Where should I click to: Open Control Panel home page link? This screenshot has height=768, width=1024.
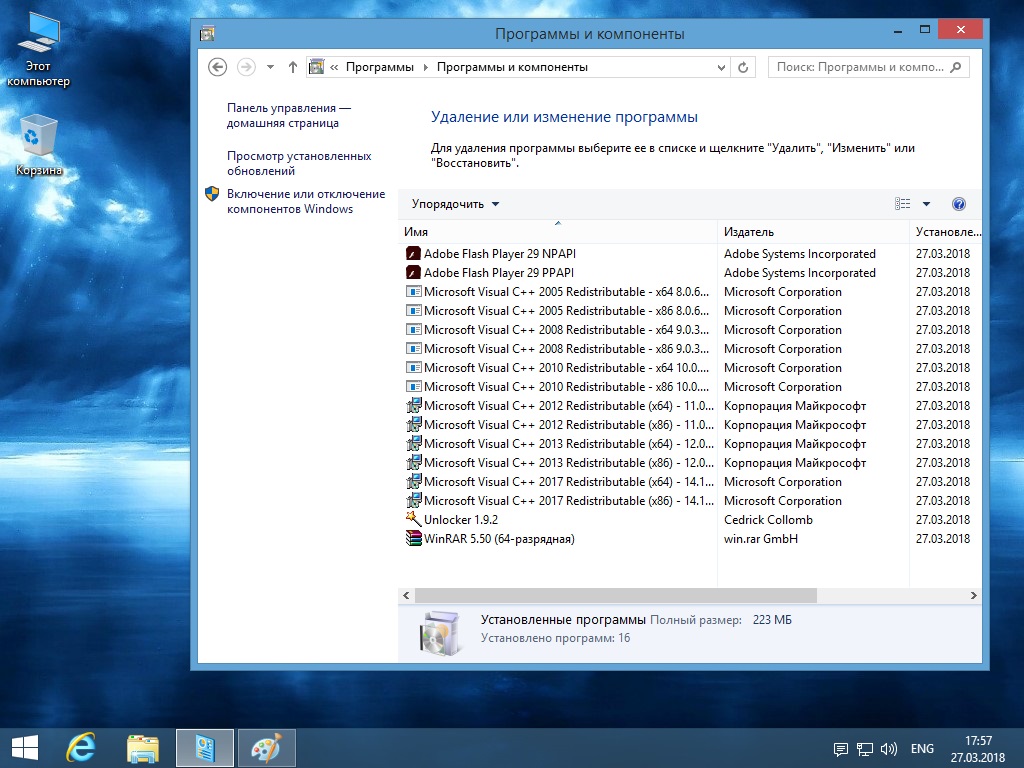289,116
